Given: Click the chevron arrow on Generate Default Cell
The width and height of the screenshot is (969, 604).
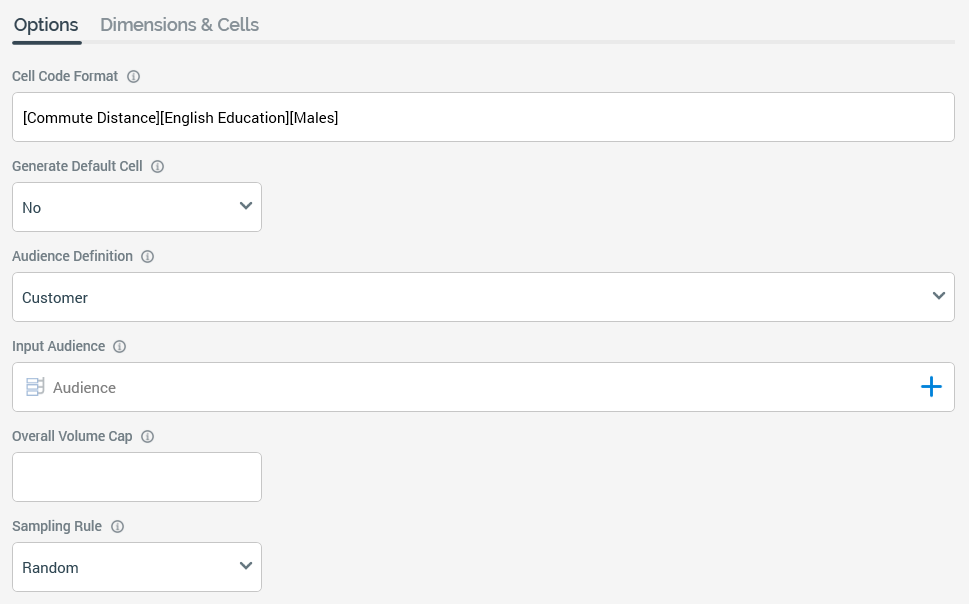Looking at the screenshot, I should (x=246, y=206).
